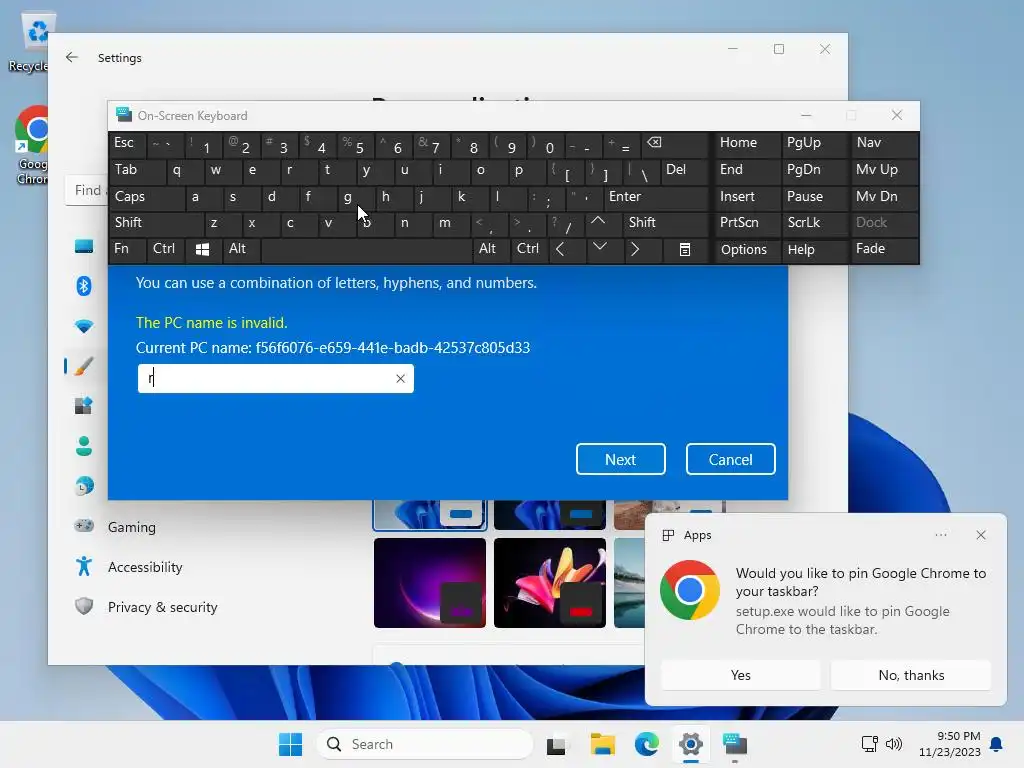The width and height of the screenshot is (1024, 768).
Task: Click the taskbar Search box
Action: point(424,744)
